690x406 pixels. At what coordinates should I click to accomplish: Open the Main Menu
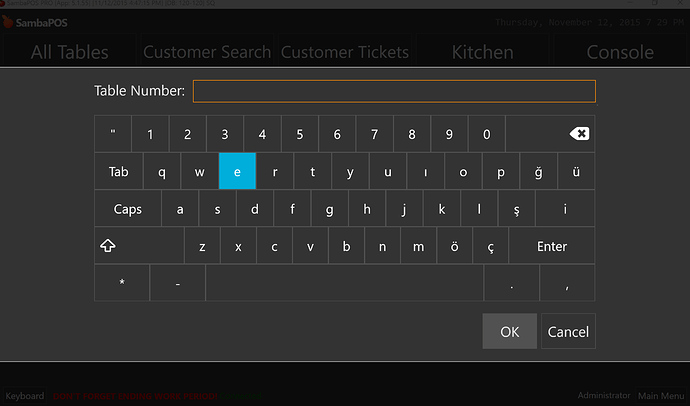point(661,396)
